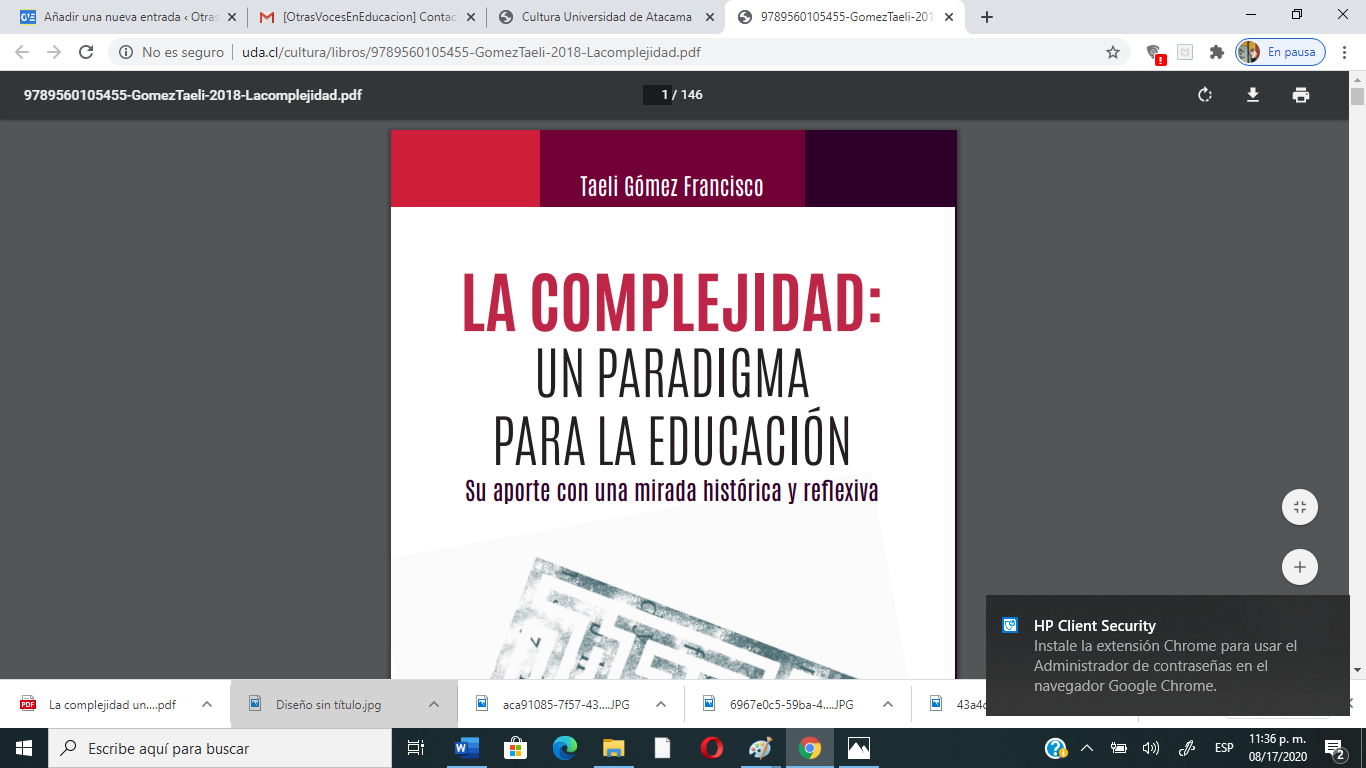Viewport: 1366px width, 768px height.
Task: Download the PDF file
Action: click(1252, 95)
